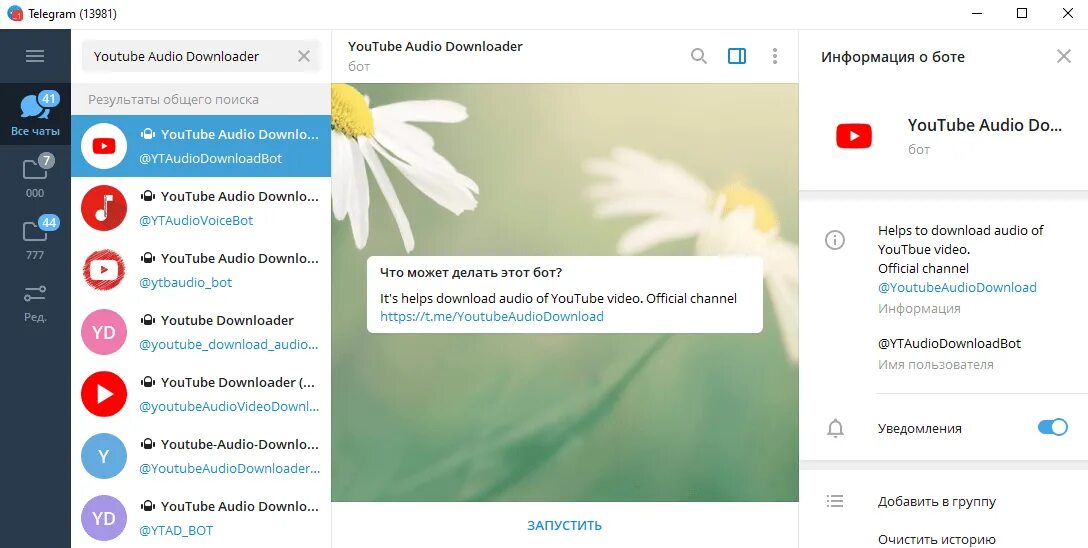The height and width of the screenshot is (548, 1088).
Task: Click the pink YD avatar
Action: click(x=104, y=332)
